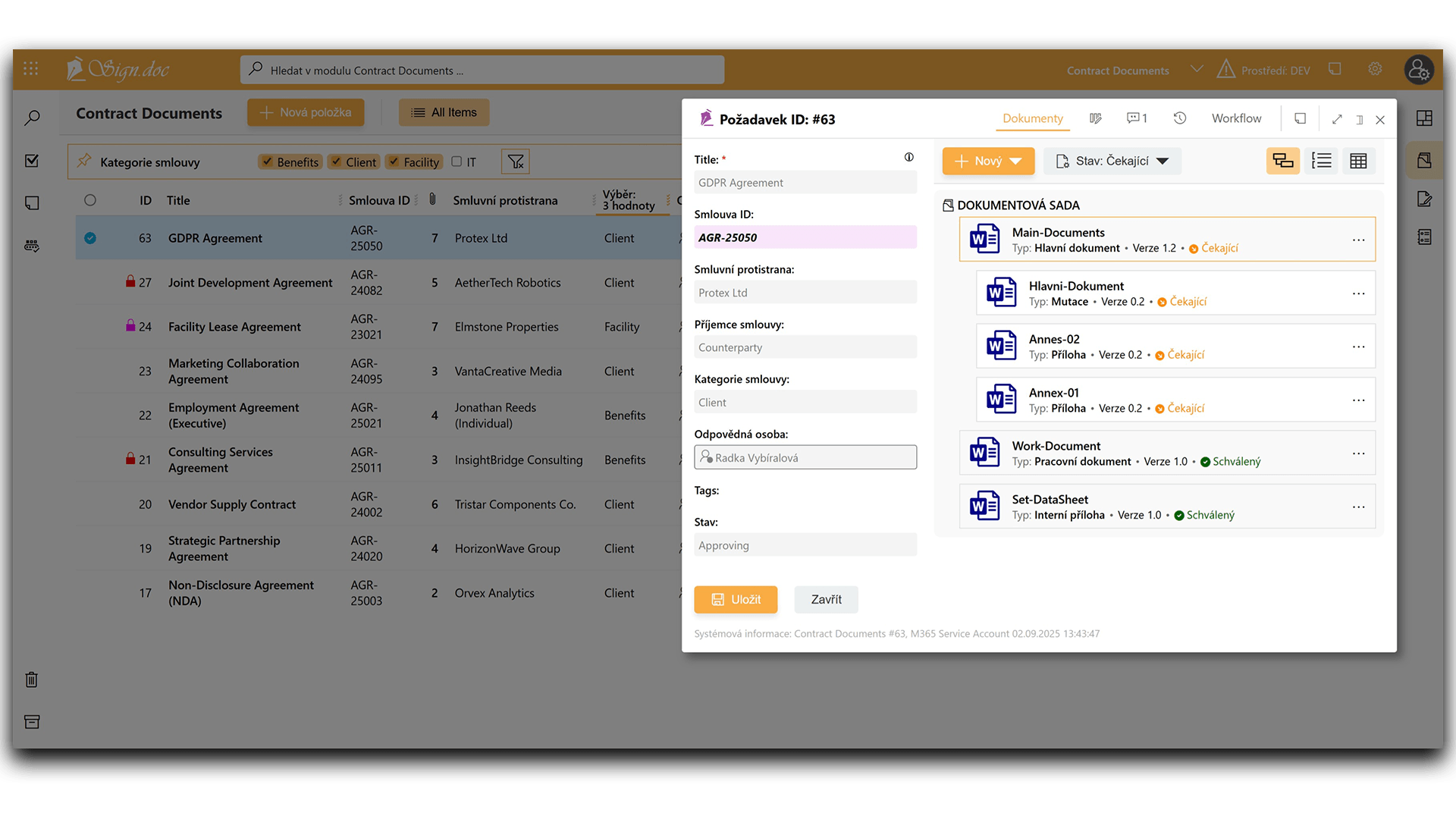
Task: Open the Nový dropdown button
Action: [988, 161]
